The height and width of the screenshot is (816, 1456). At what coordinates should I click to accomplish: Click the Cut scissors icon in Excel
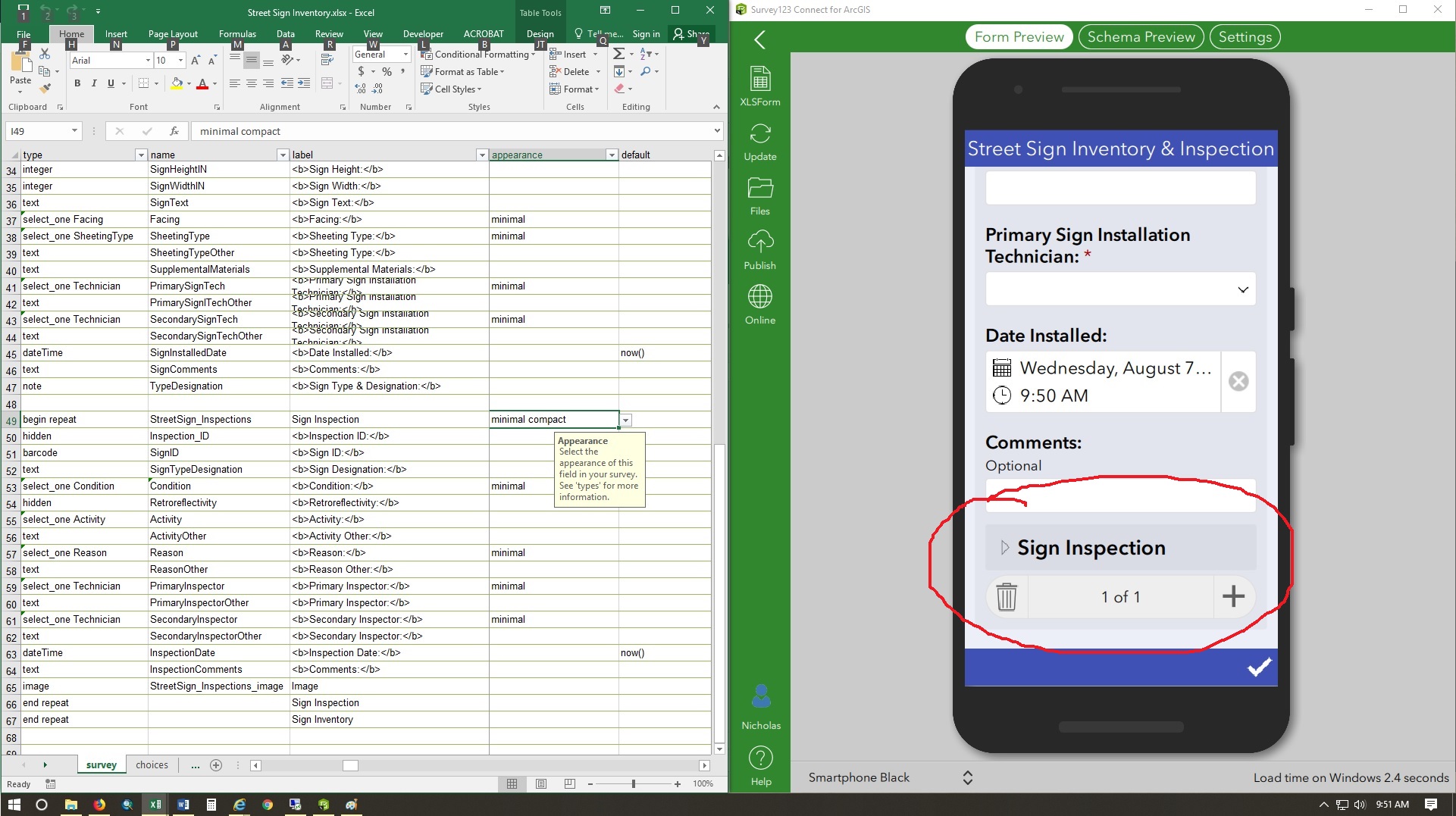(45, 55)
